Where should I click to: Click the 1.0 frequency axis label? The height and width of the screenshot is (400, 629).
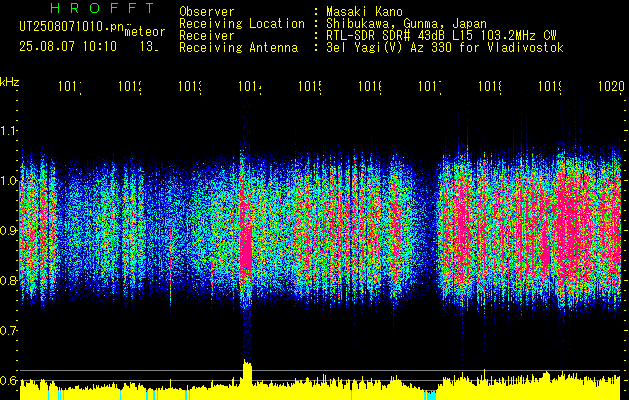[8, 180]
